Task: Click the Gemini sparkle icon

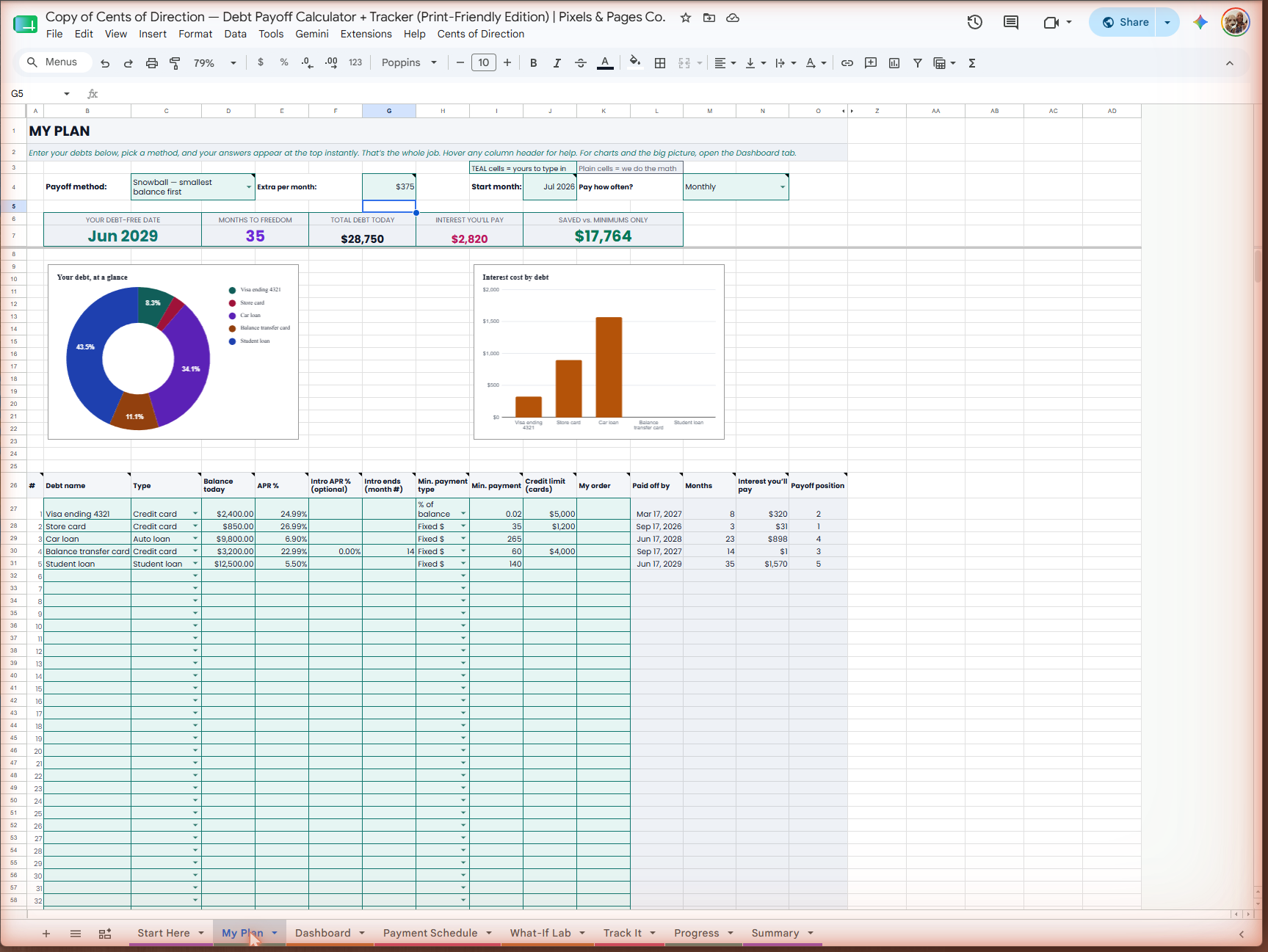Action: tap(1200, 22)
